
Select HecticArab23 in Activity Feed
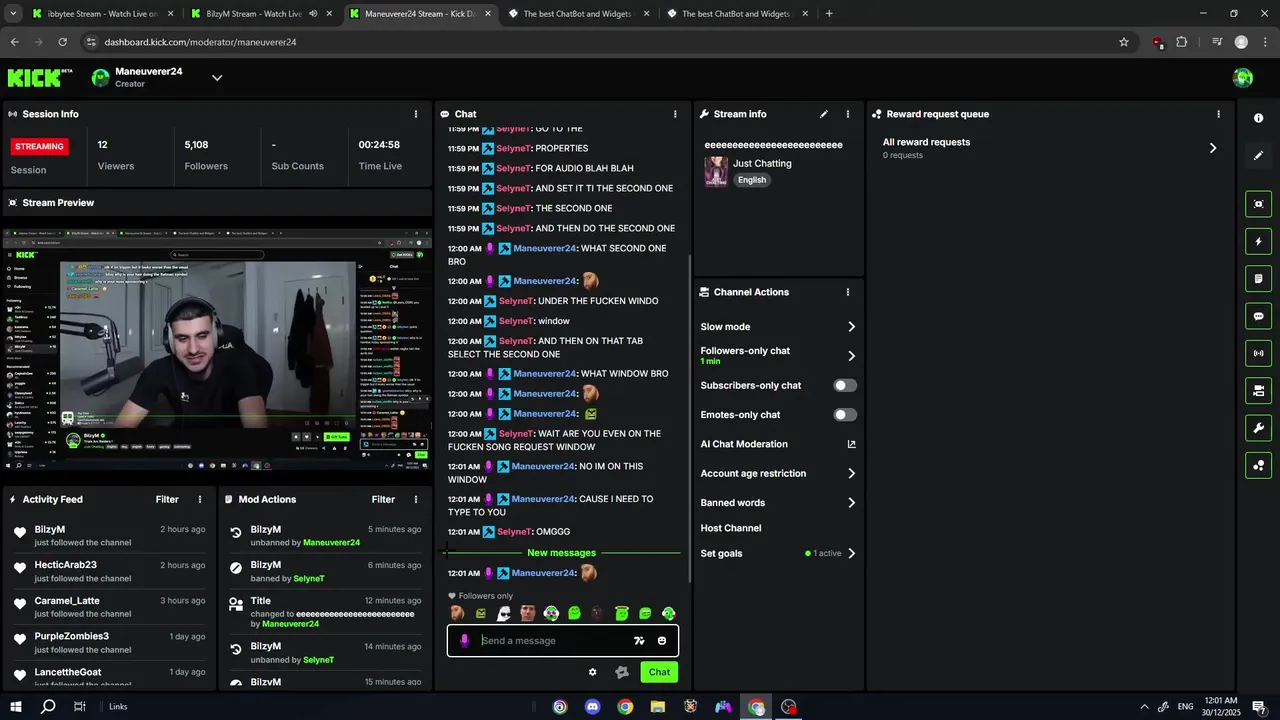click(66, 565)
